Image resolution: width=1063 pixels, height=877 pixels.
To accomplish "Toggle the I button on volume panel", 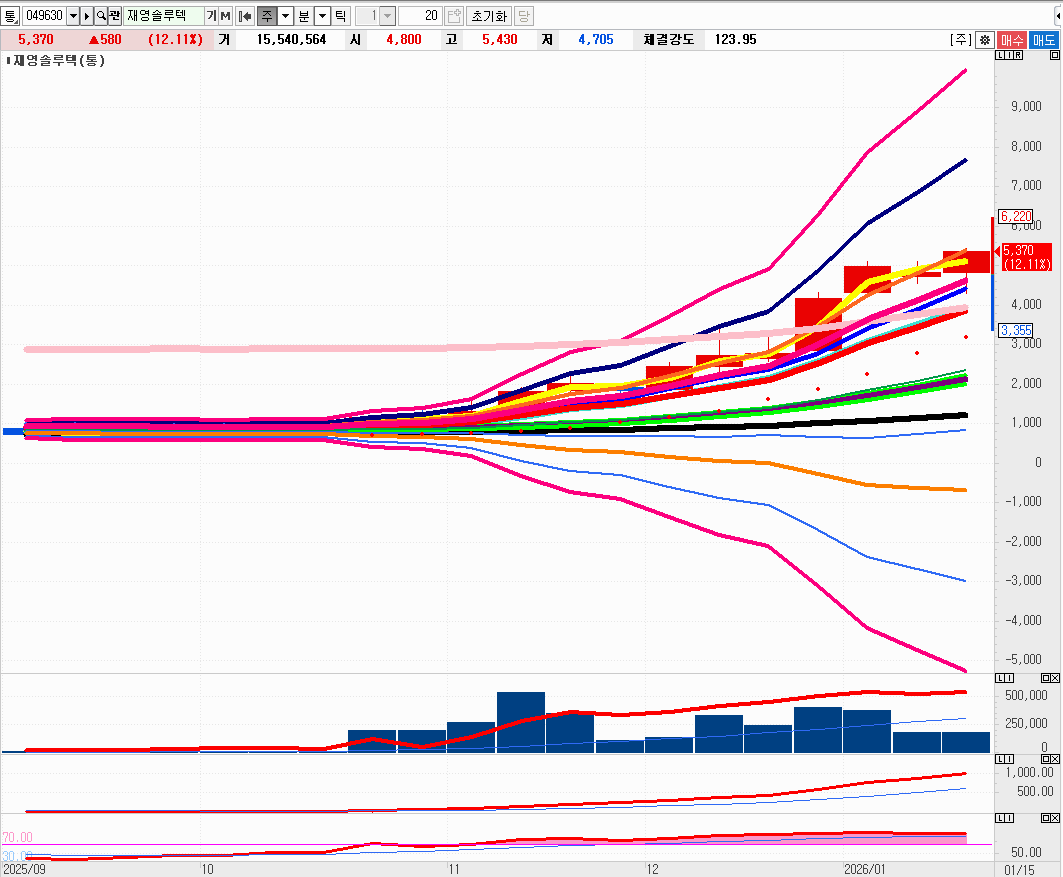I will [1009, 678].
